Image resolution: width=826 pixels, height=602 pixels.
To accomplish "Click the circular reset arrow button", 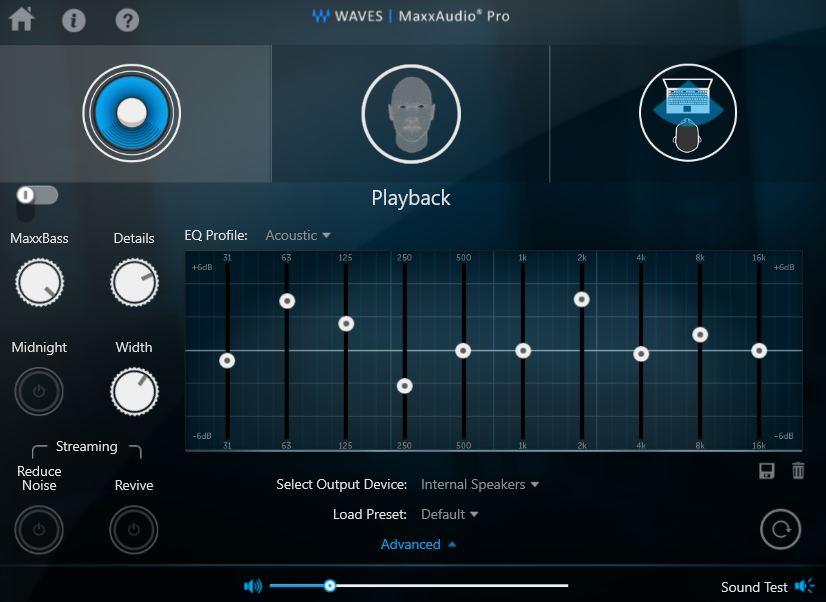I will pos(781,529).
